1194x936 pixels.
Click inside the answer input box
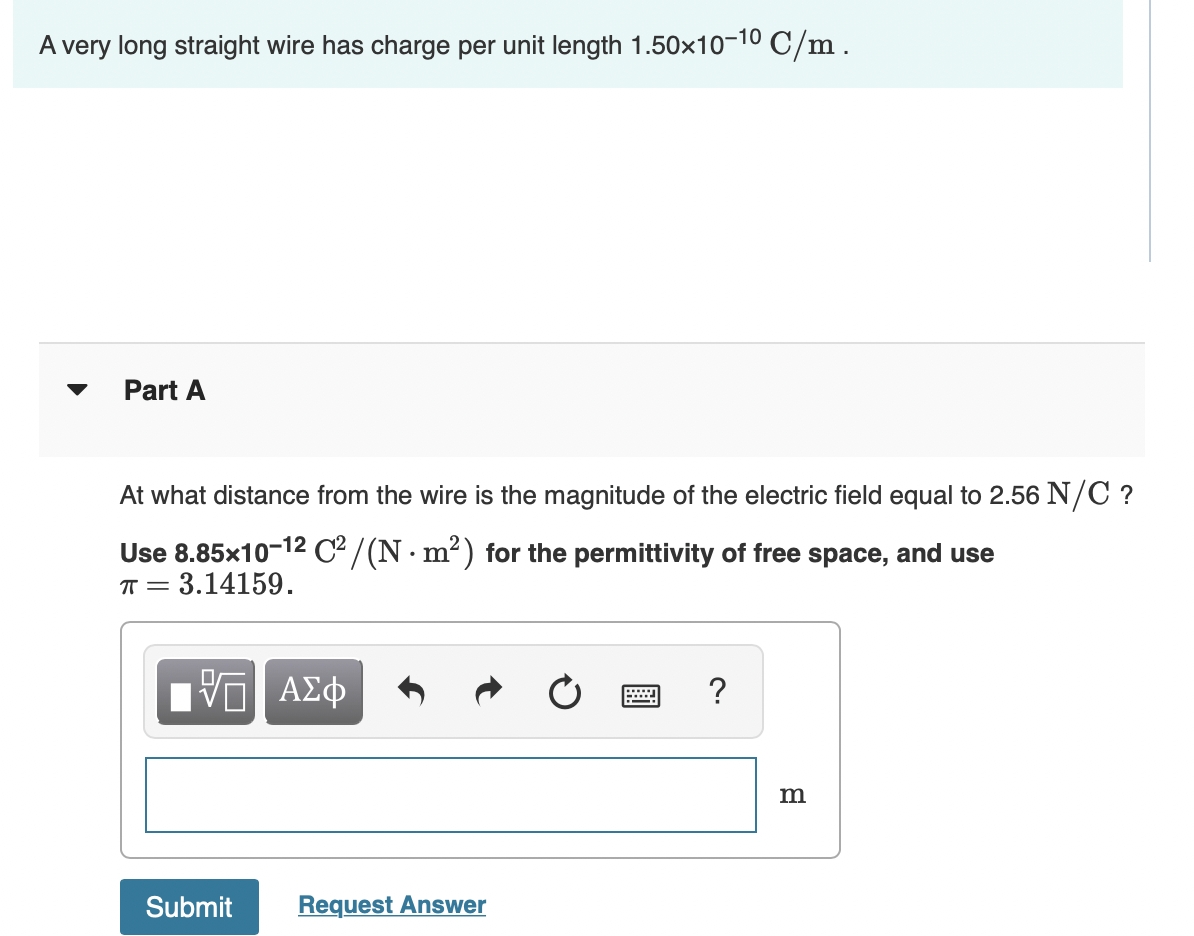(x=450, y=794)
